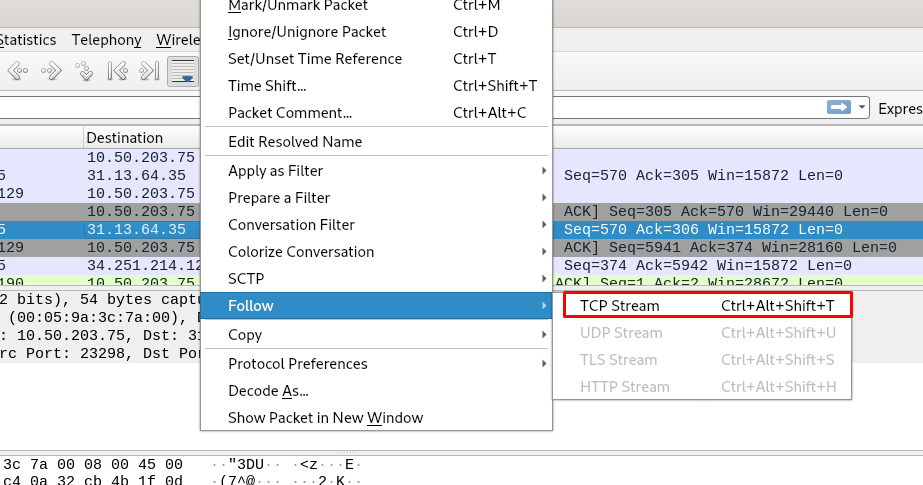Go to specified packet icon
This screenshot has height=485, width=923.
coord(85,71)
